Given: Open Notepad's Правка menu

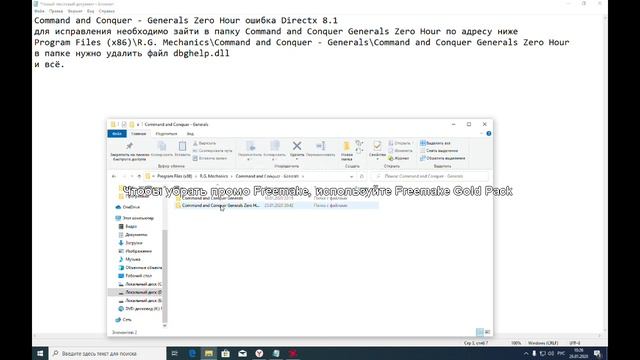Looking at the screenshot, I should [x=56, y=11].
